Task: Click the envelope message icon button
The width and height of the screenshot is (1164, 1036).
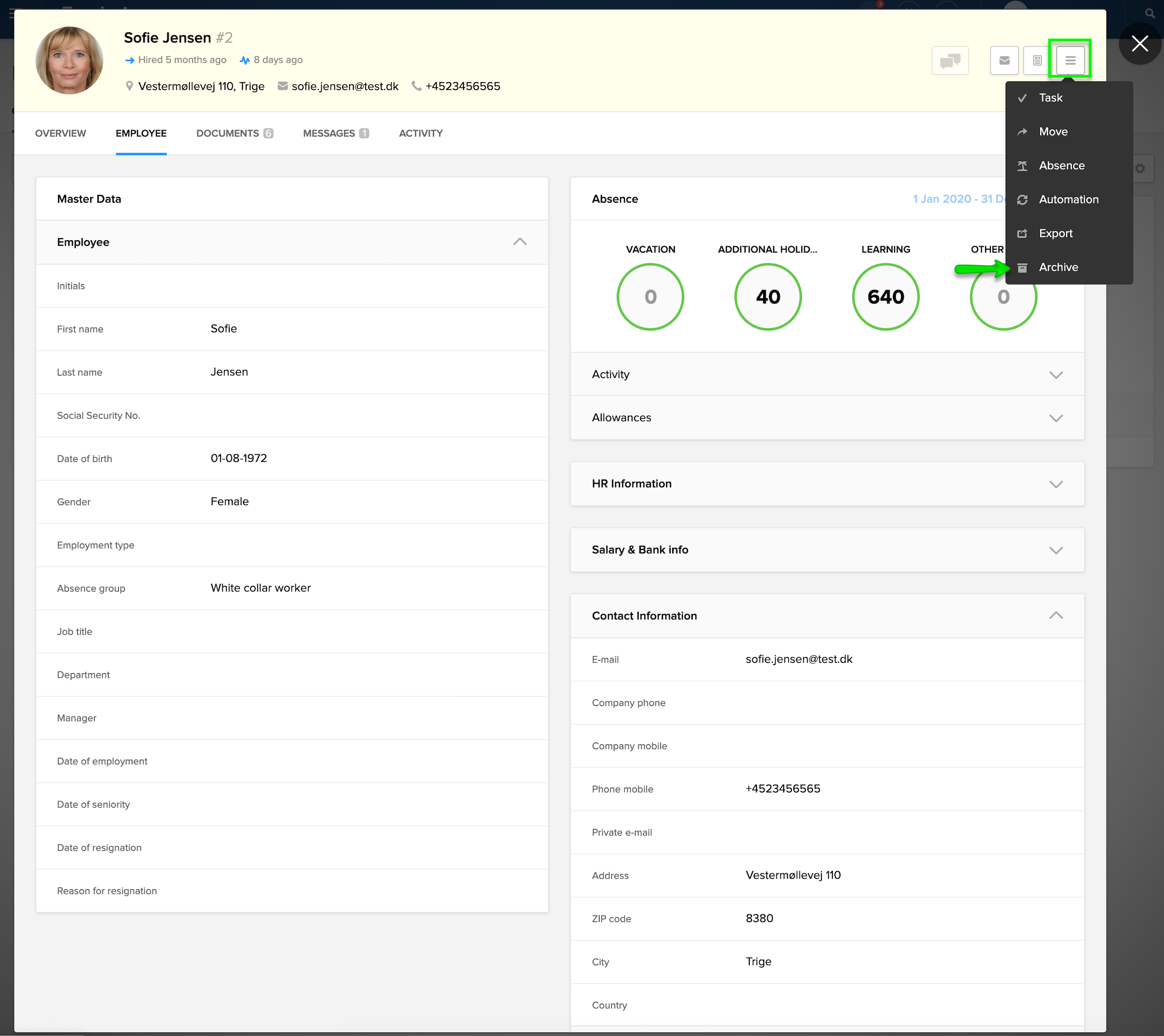Action: (1004, 61)
